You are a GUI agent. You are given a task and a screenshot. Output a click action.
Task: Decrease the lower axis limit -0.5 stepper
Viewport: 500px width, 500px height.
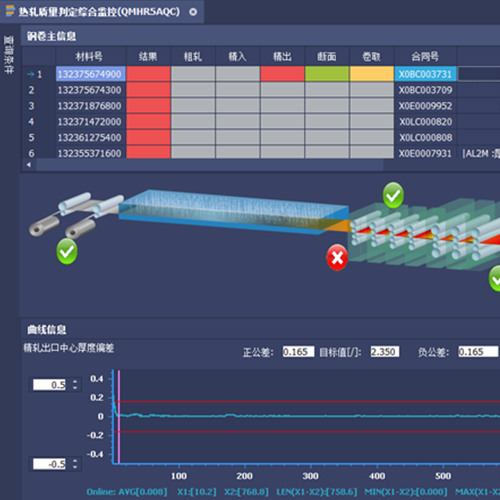[x=75, y=467]
